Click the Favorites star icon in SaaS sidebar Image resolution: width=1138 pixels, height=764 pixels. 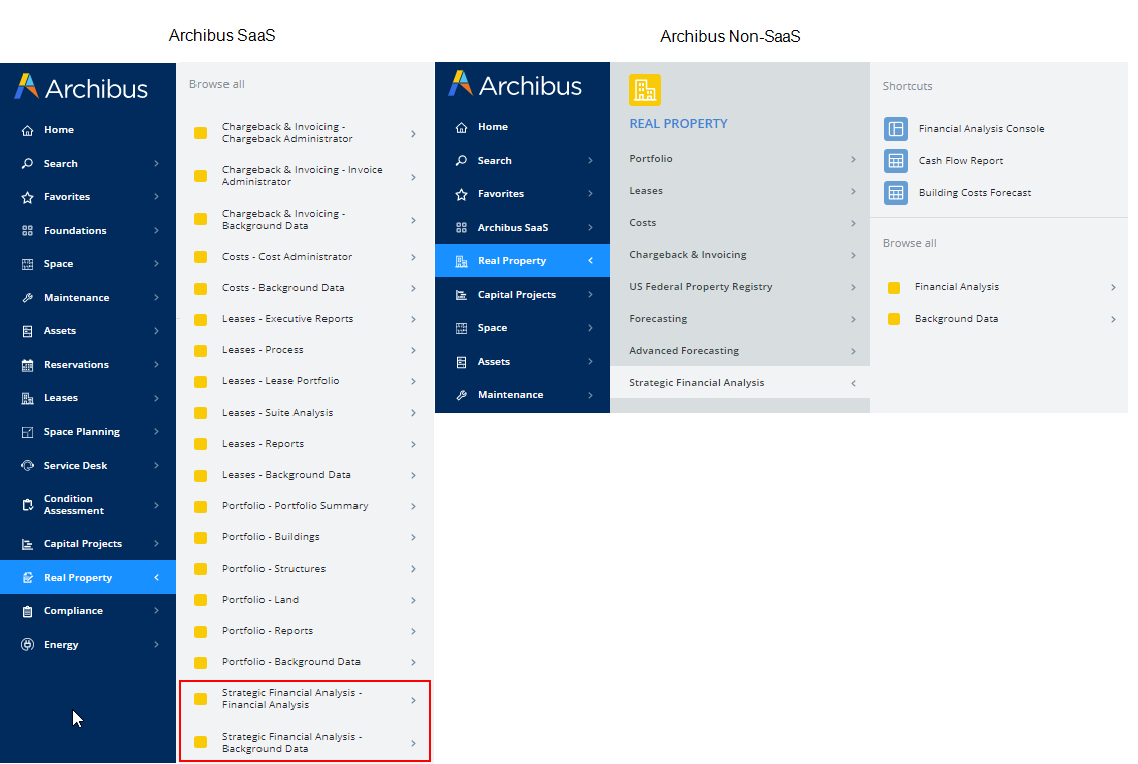click(28, 197)
